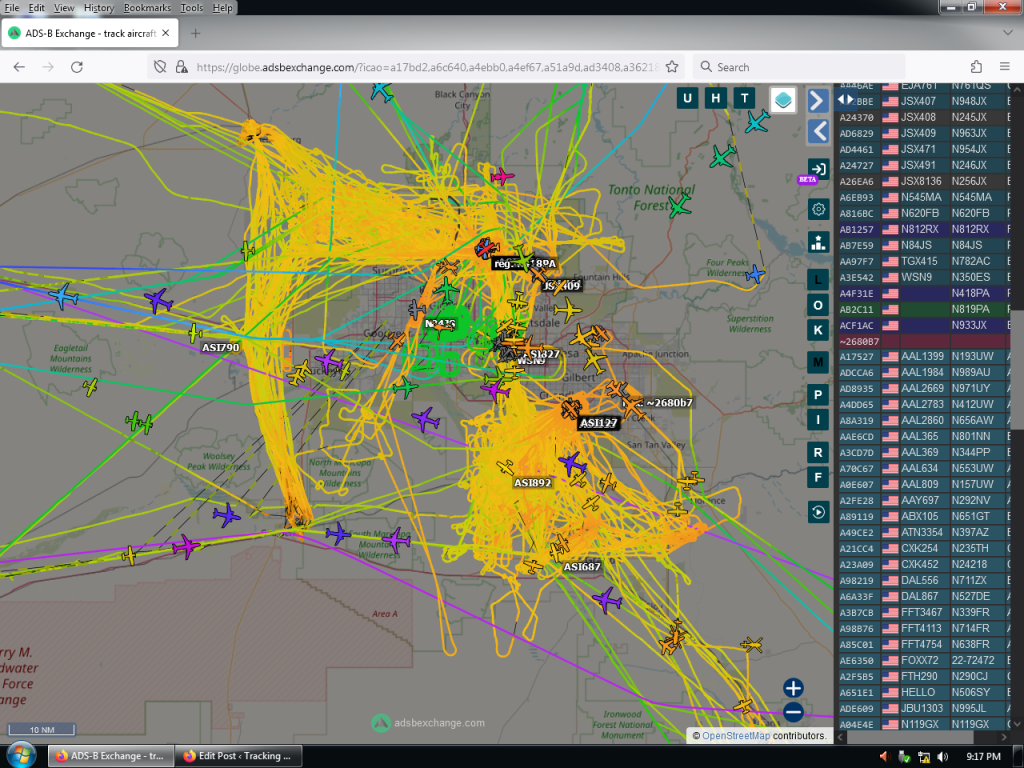Open a new browser tab
This screenshot has width=1024, height=768.
[x=195, y=33]
